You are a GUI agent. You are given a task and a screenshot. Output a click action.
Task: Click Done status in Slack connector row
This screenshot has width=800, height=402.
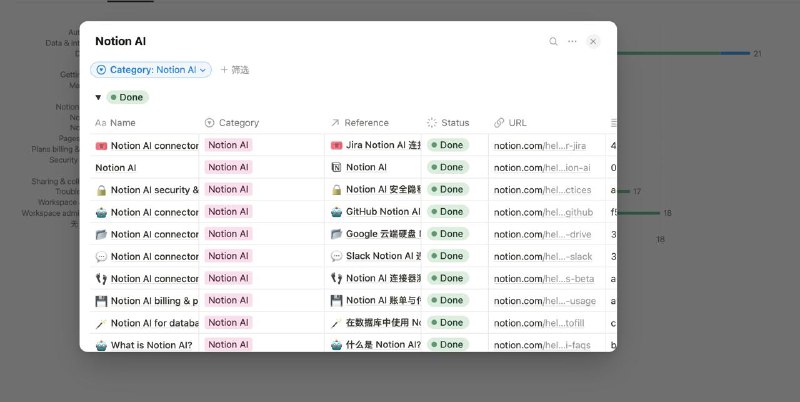click(x=447, y=256)
